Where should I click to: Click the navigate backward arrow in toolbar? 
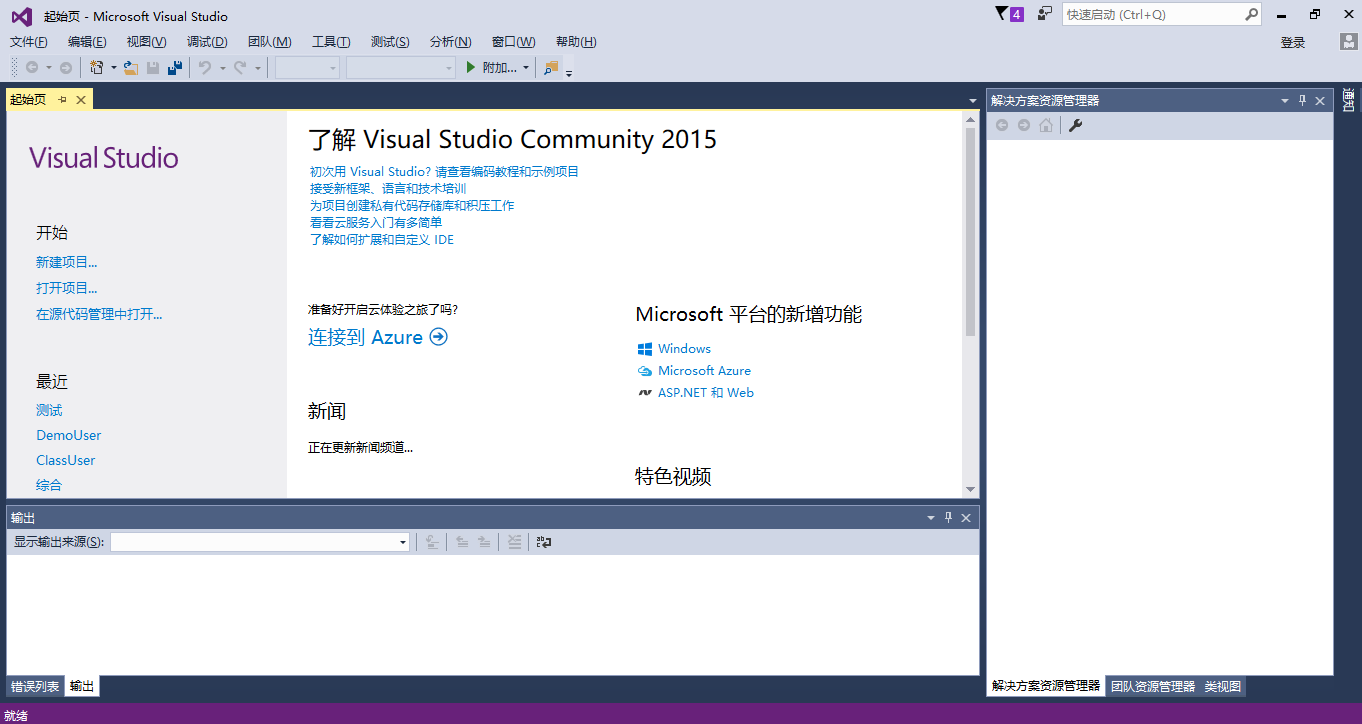pyautogui.click(x=32, y=68)
